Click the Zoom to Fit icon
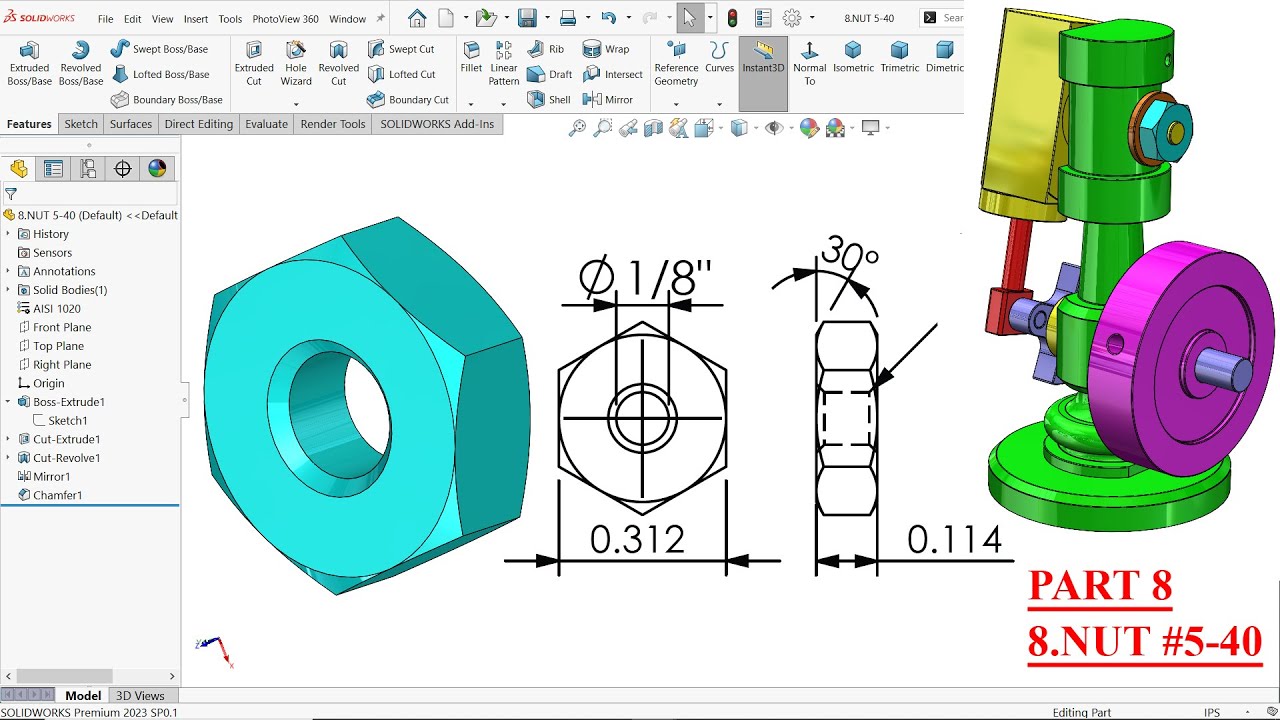Viewport: 1280px width, 720px height. coord(577,128)
